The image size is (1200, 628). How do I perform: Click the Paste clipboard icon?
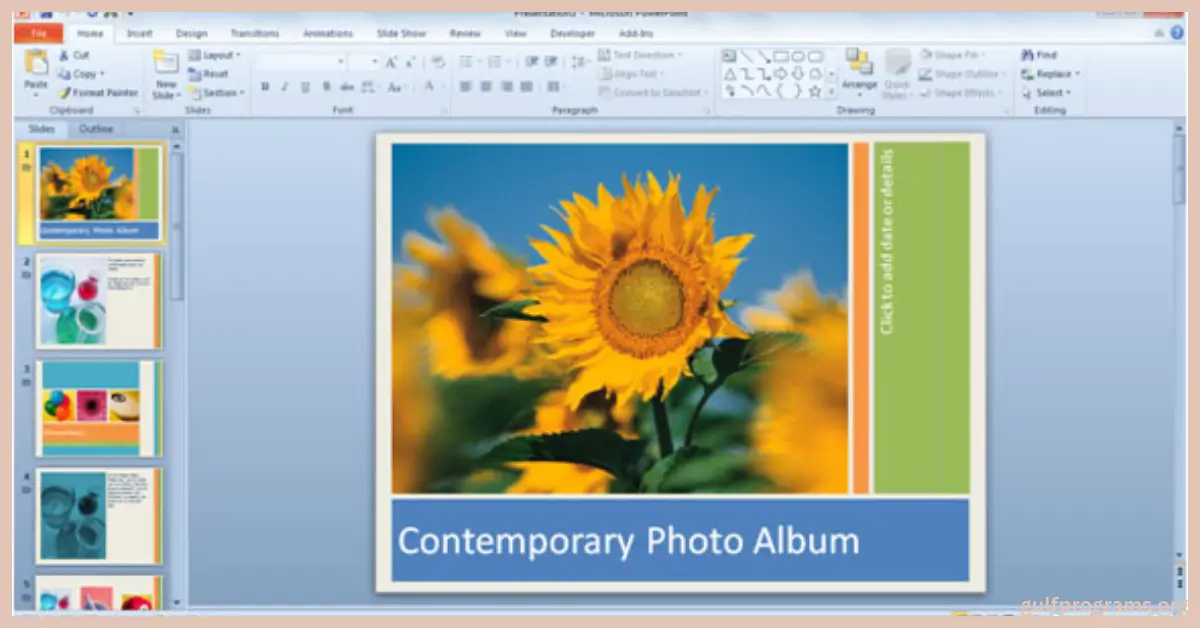(x=36, y=66)
